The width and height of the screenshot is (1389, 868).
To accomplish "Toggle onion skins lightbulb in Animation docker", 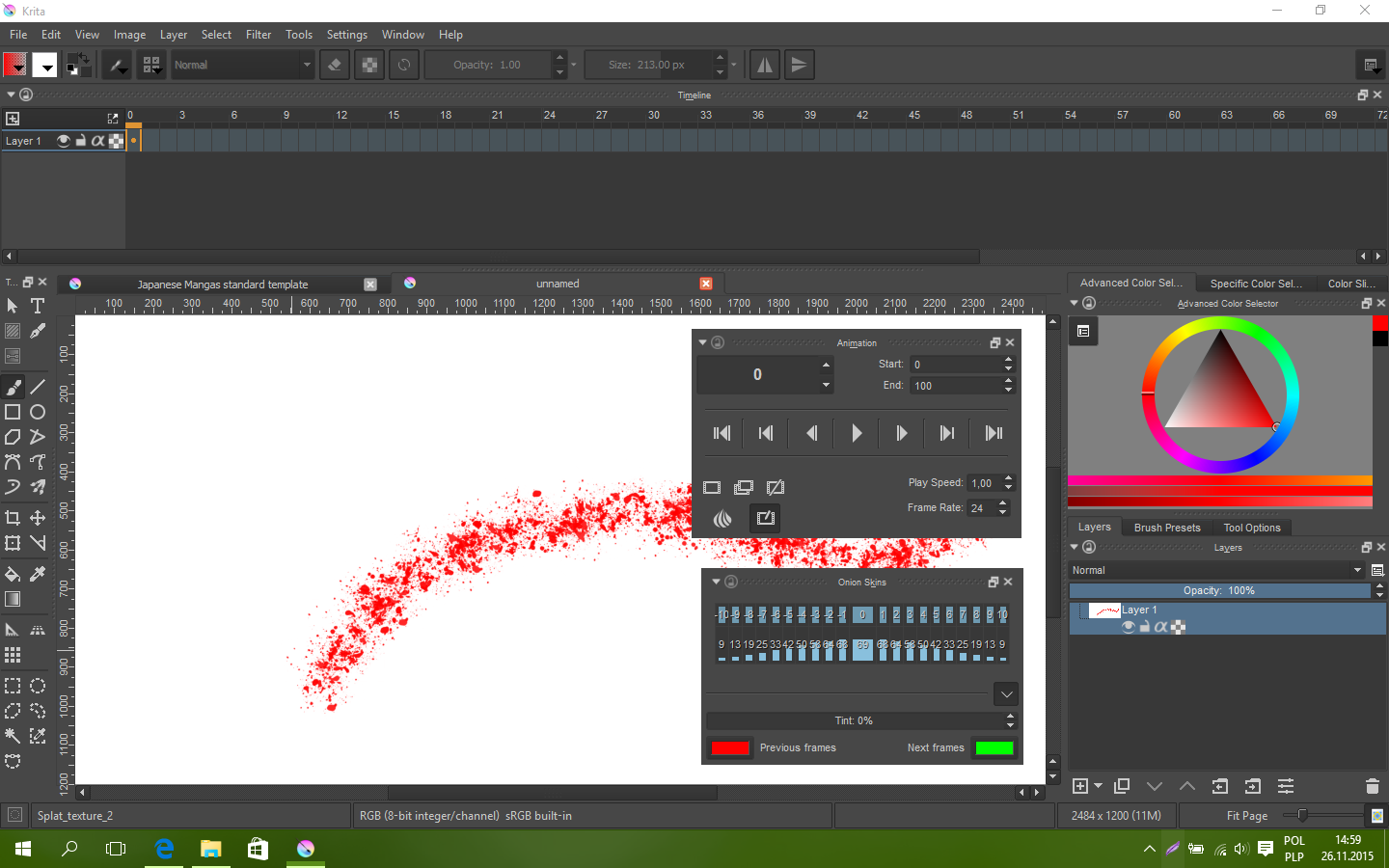I will click(722, 519).
